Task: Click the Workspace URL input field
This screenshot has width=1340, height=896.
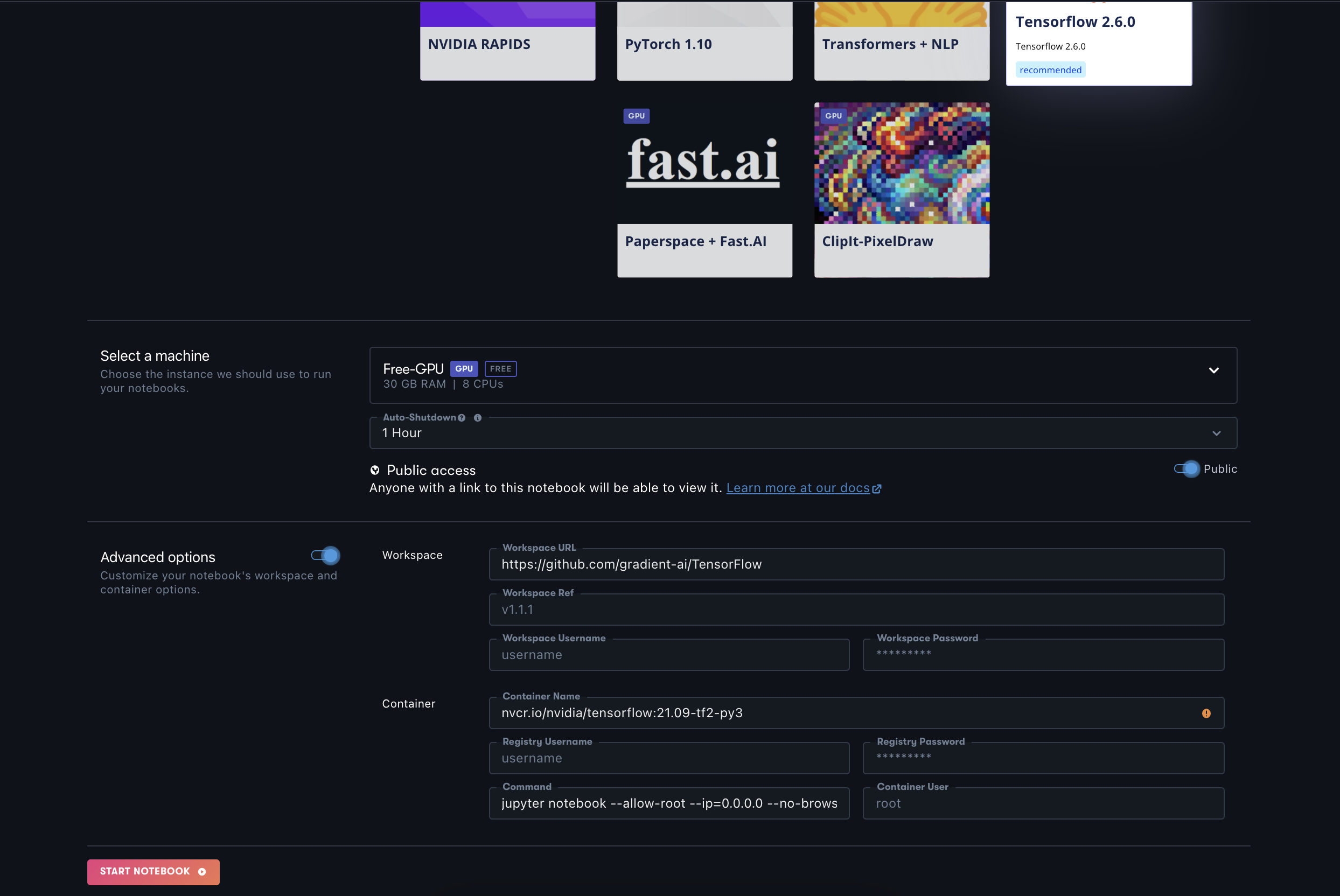Action: (x=856, y=564)
